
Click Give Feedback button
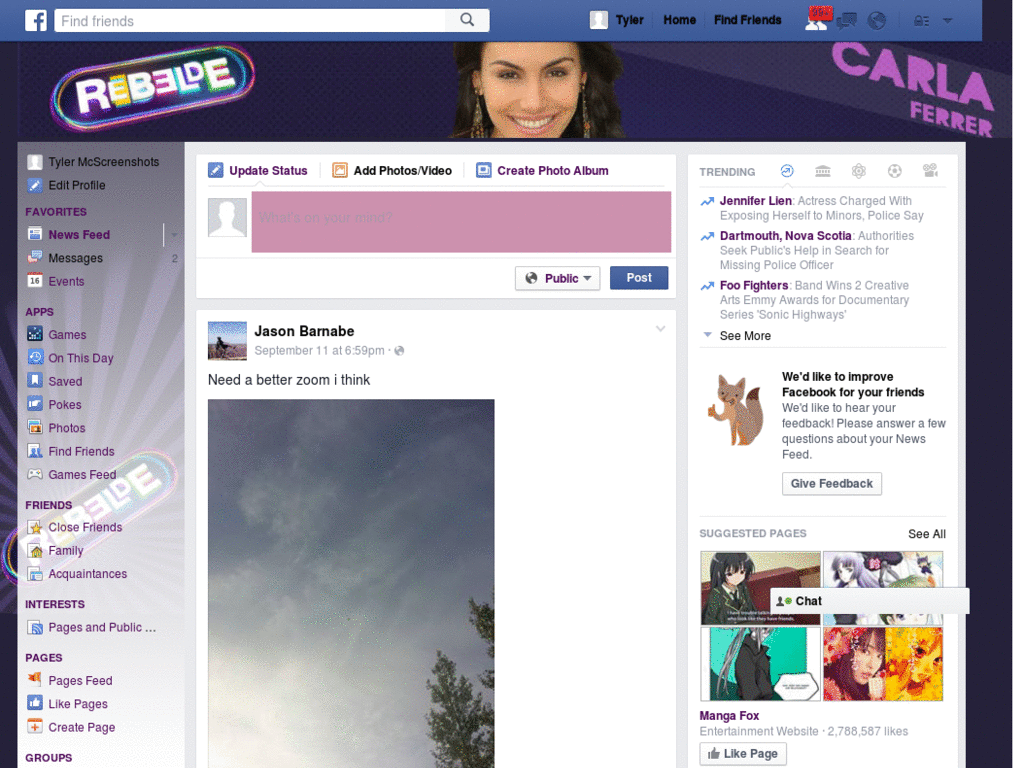[831, 483]
